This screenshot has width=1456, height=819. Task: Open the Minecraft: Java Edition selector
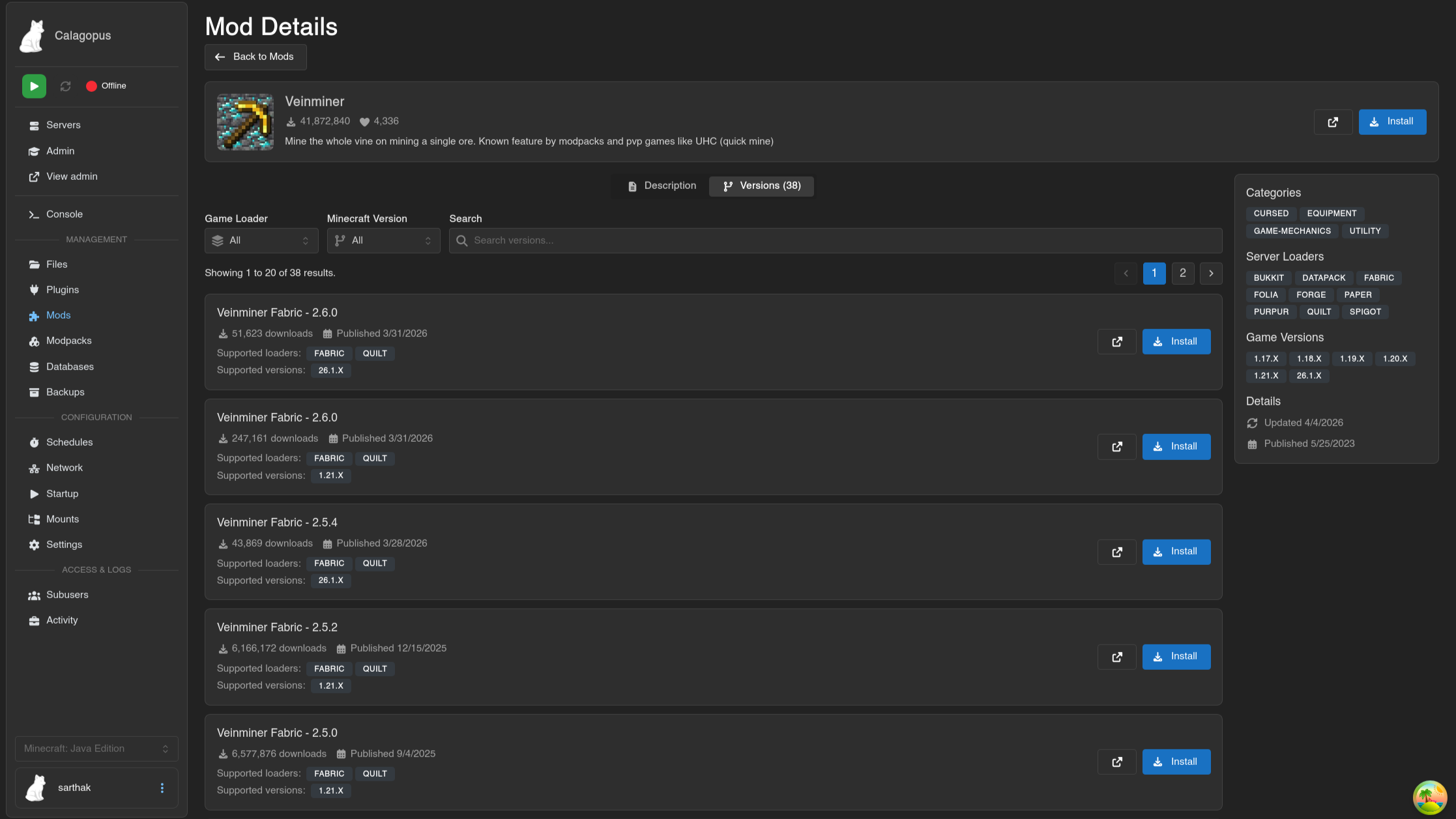pyautogui.click(x=96, y=749)
